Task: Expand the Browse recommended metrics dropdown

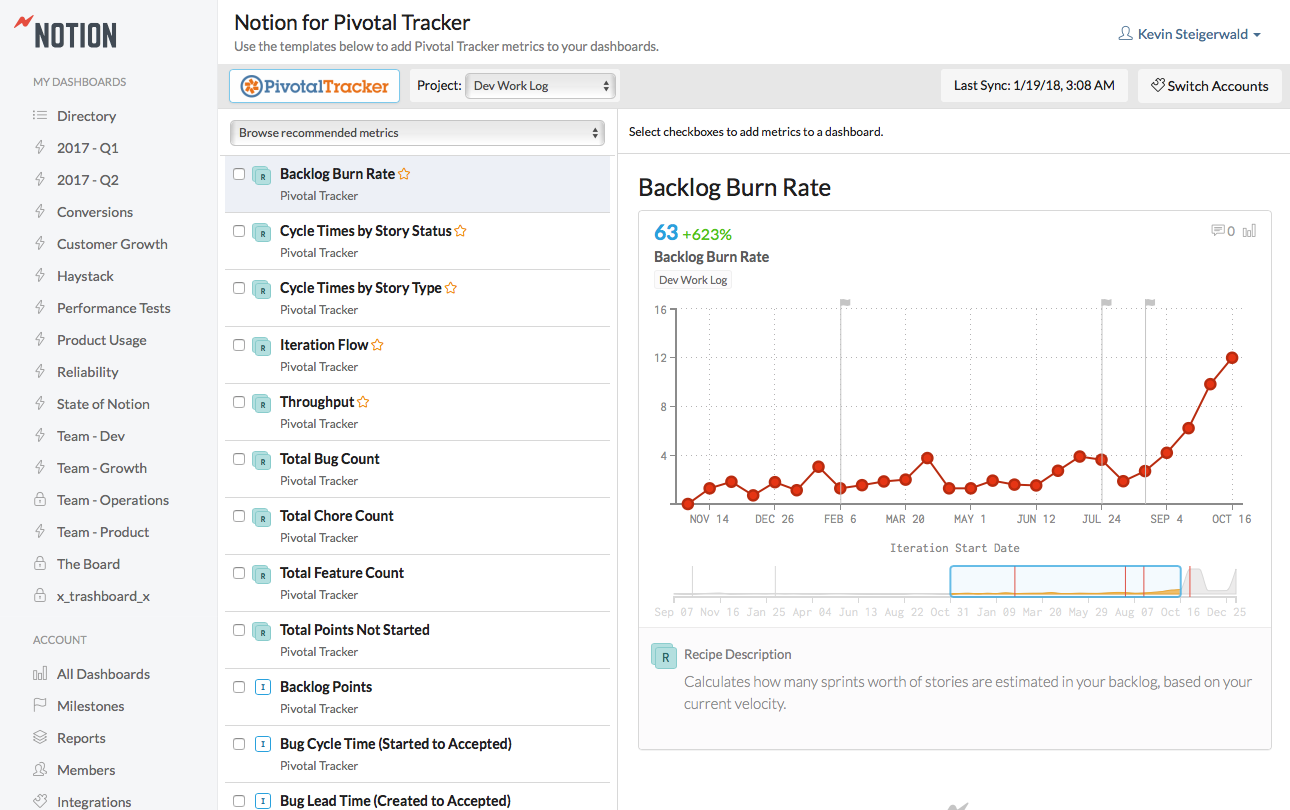Action: (x=417, y=133)
